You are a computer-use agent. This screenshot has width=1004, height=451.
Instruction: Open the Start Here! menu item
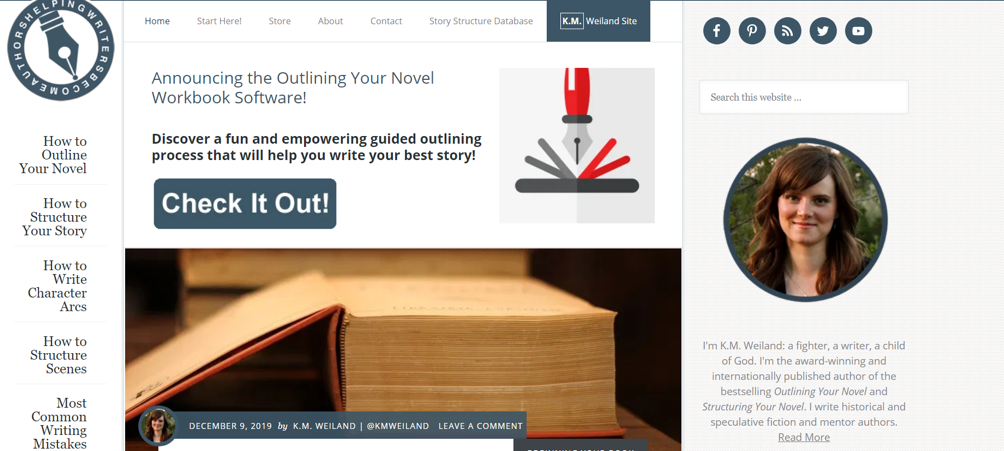[x=219, y=21]
